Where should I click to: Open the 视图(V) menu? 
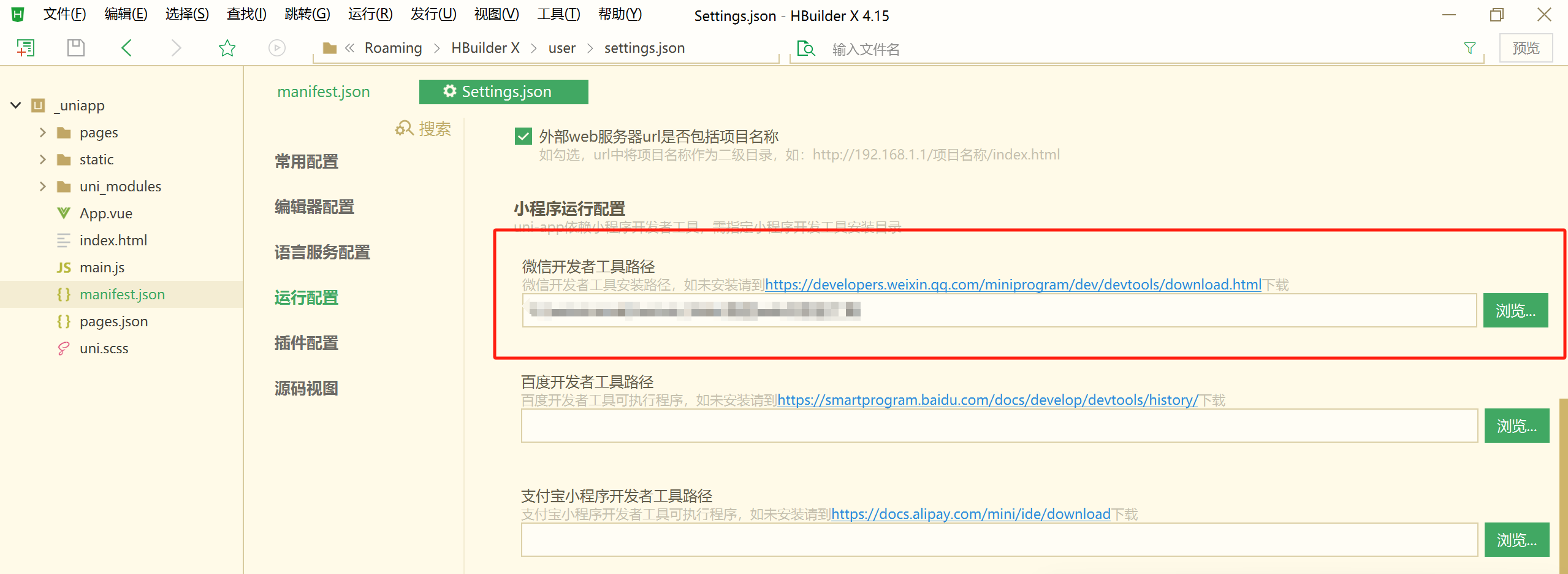[497, 14]
